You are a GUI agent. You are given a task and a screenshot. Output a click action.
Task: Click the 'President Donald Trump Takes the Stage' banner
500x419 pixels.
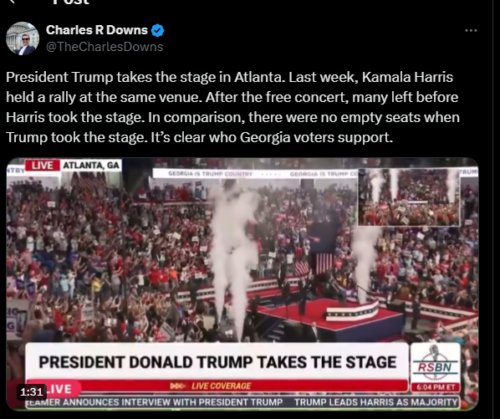coord(217,362)
